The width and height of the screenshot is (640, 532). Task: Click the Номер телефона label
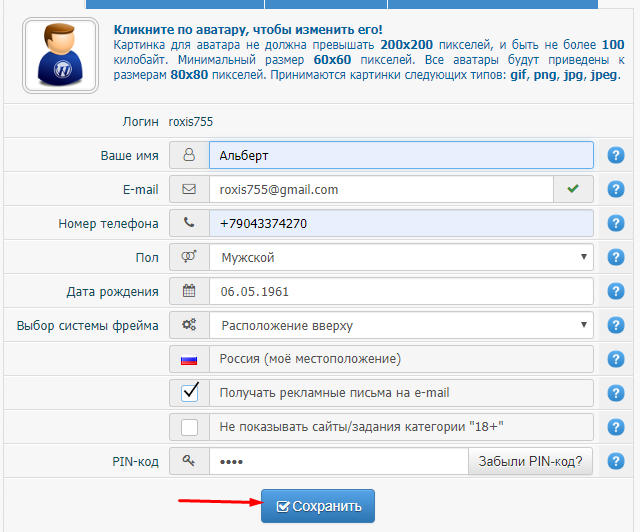click(108, 224)
